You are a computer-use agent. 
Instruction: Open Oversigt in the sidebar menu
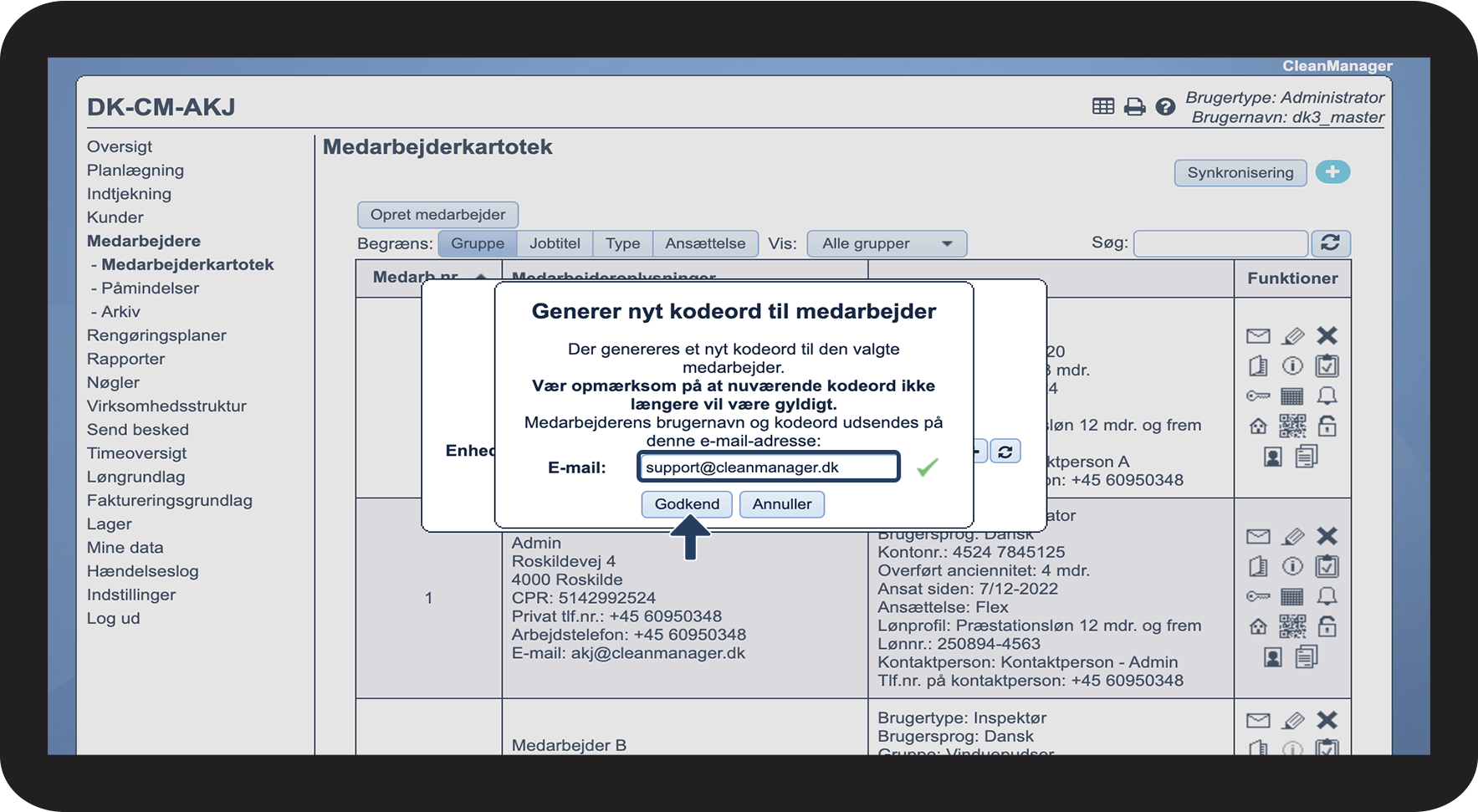point(120,146)
